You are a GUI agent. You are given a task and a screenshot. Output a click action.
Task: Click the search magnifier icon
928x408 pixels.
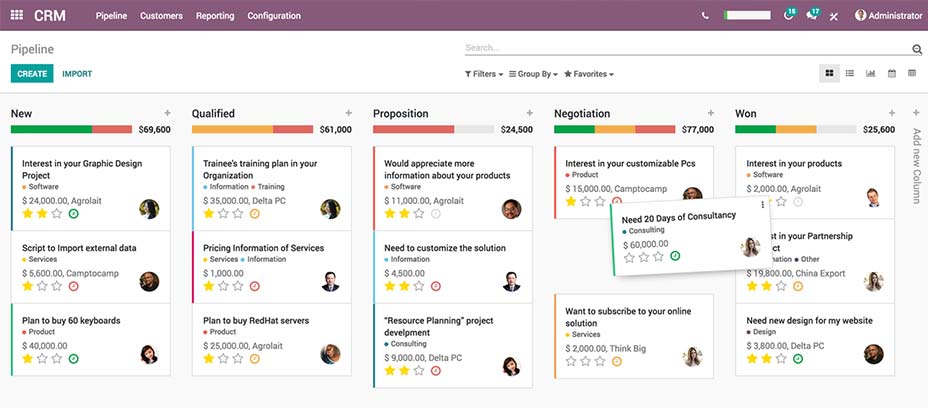917,49
